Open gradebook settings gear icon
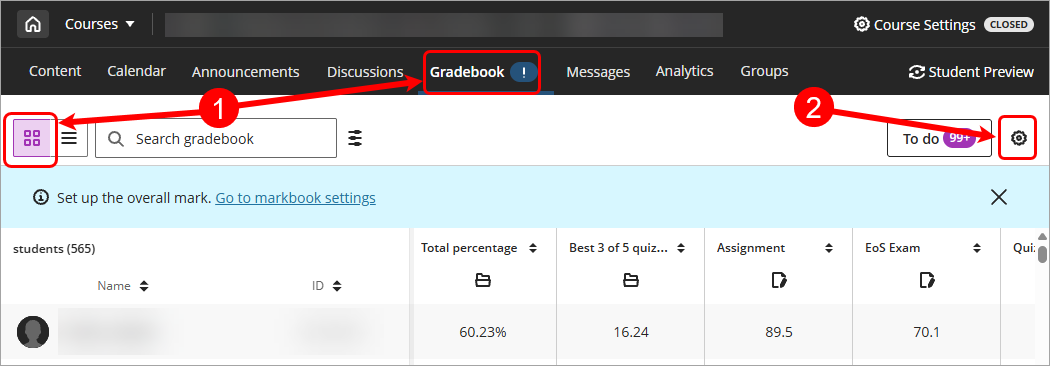 tap(1018, 139)
